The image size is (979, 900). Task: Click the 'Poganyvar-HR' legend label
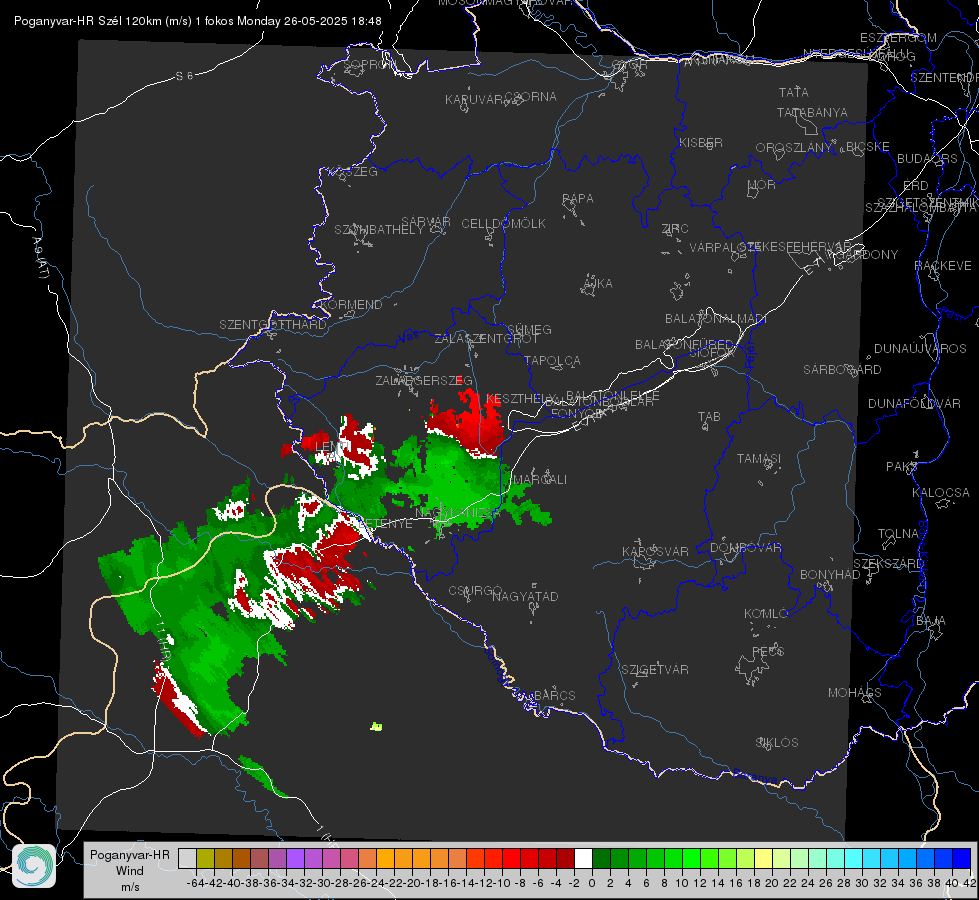click(130, 855)
